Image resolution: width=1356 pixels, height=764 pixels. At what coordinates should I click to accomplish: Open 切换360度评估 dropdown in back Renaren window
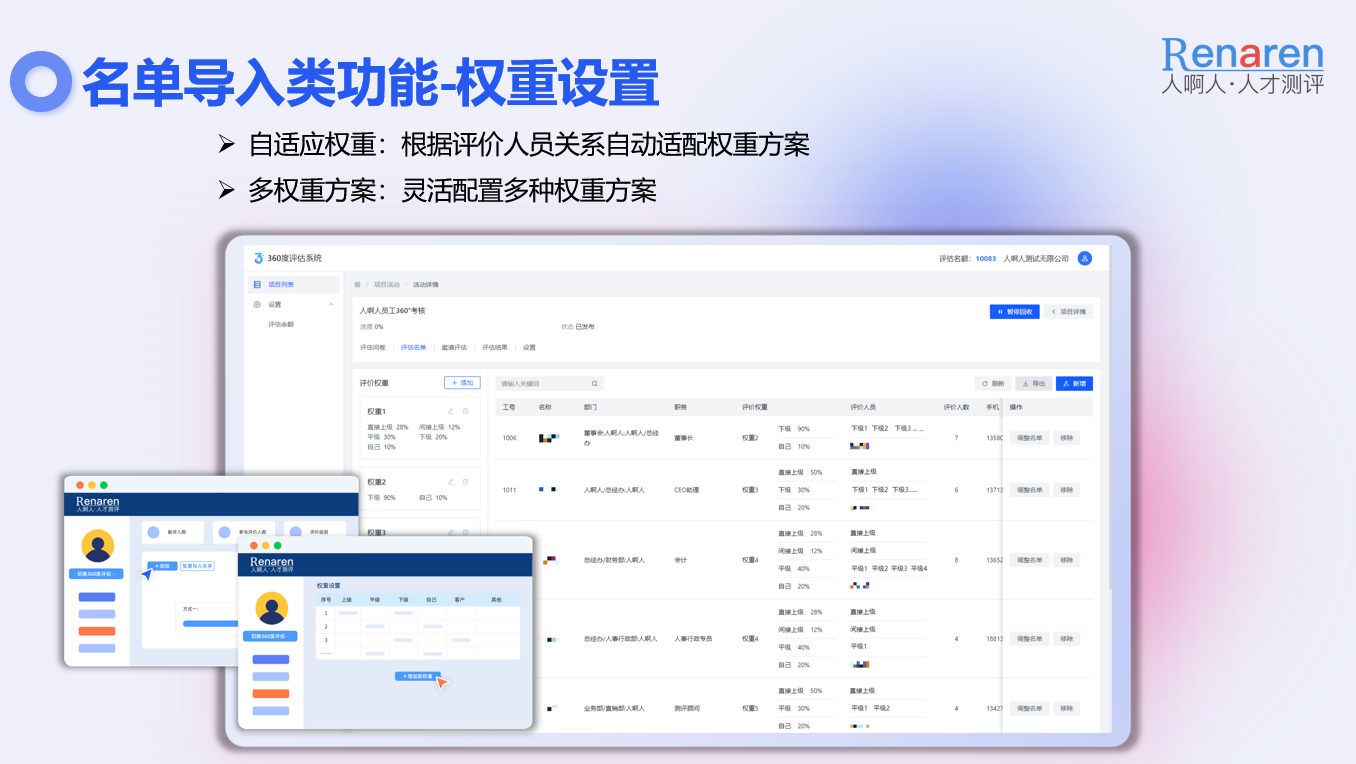[96, 574]
